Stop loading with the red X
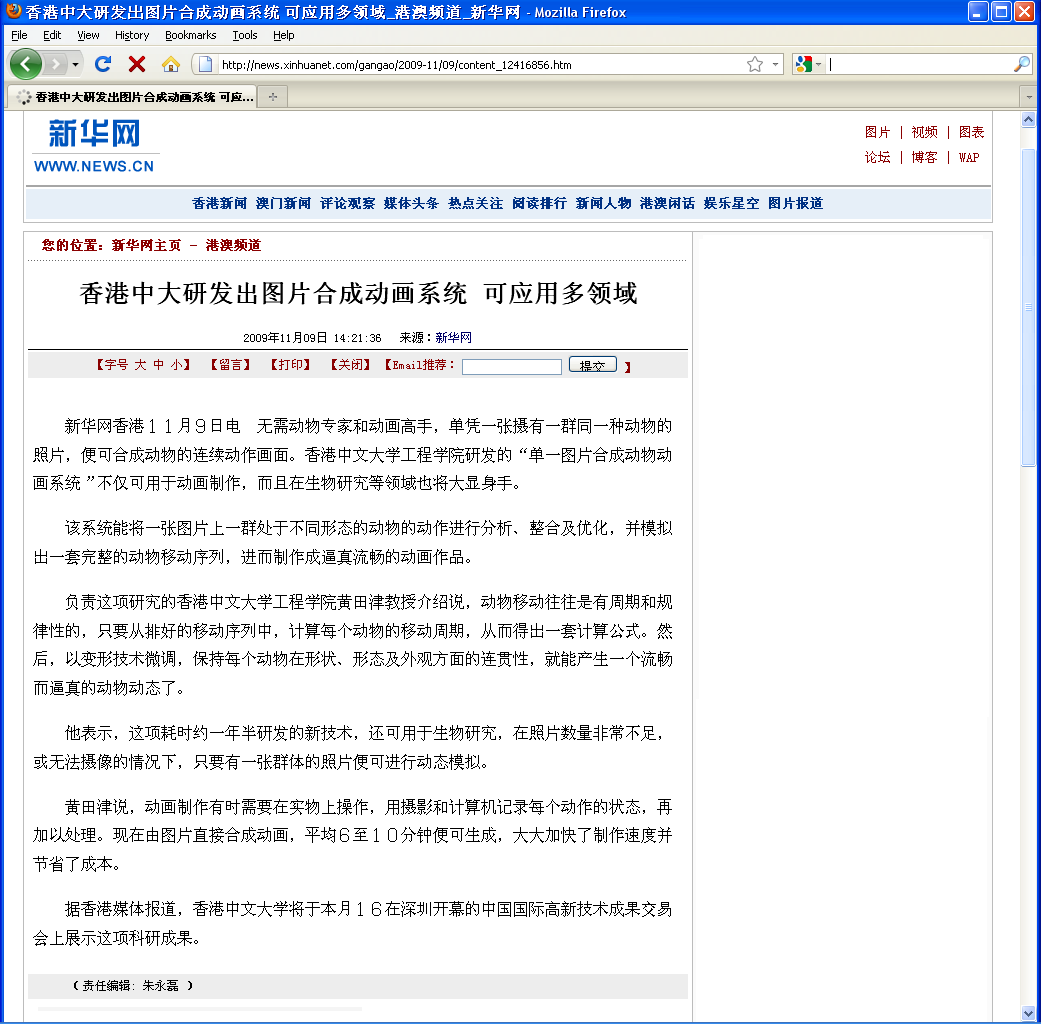Viewport: 1041px width, 1024px height. pyautogui.click(x=137, y=64)
